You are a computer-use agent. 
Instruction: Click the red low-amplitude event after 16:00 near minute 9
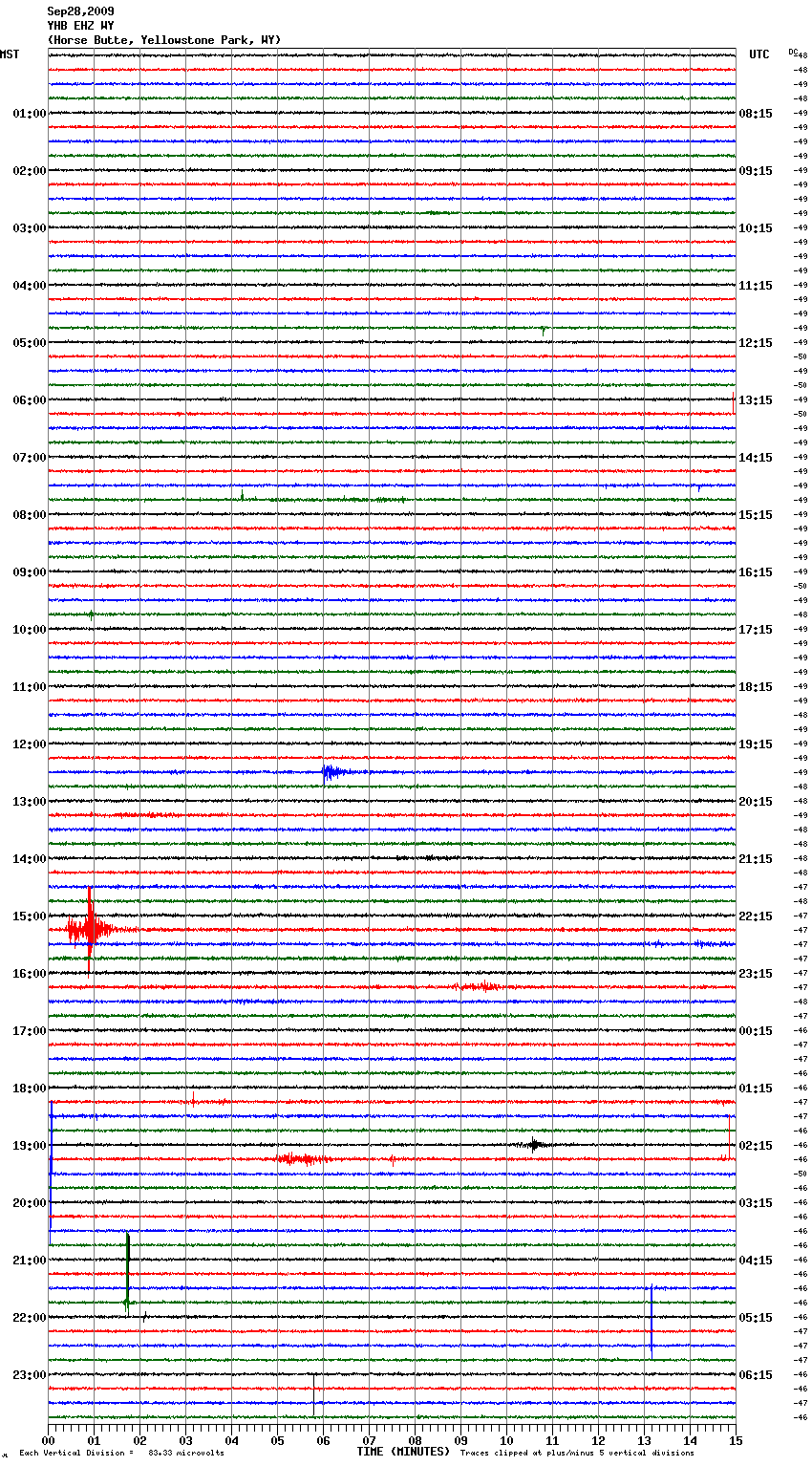click(478, 986)
